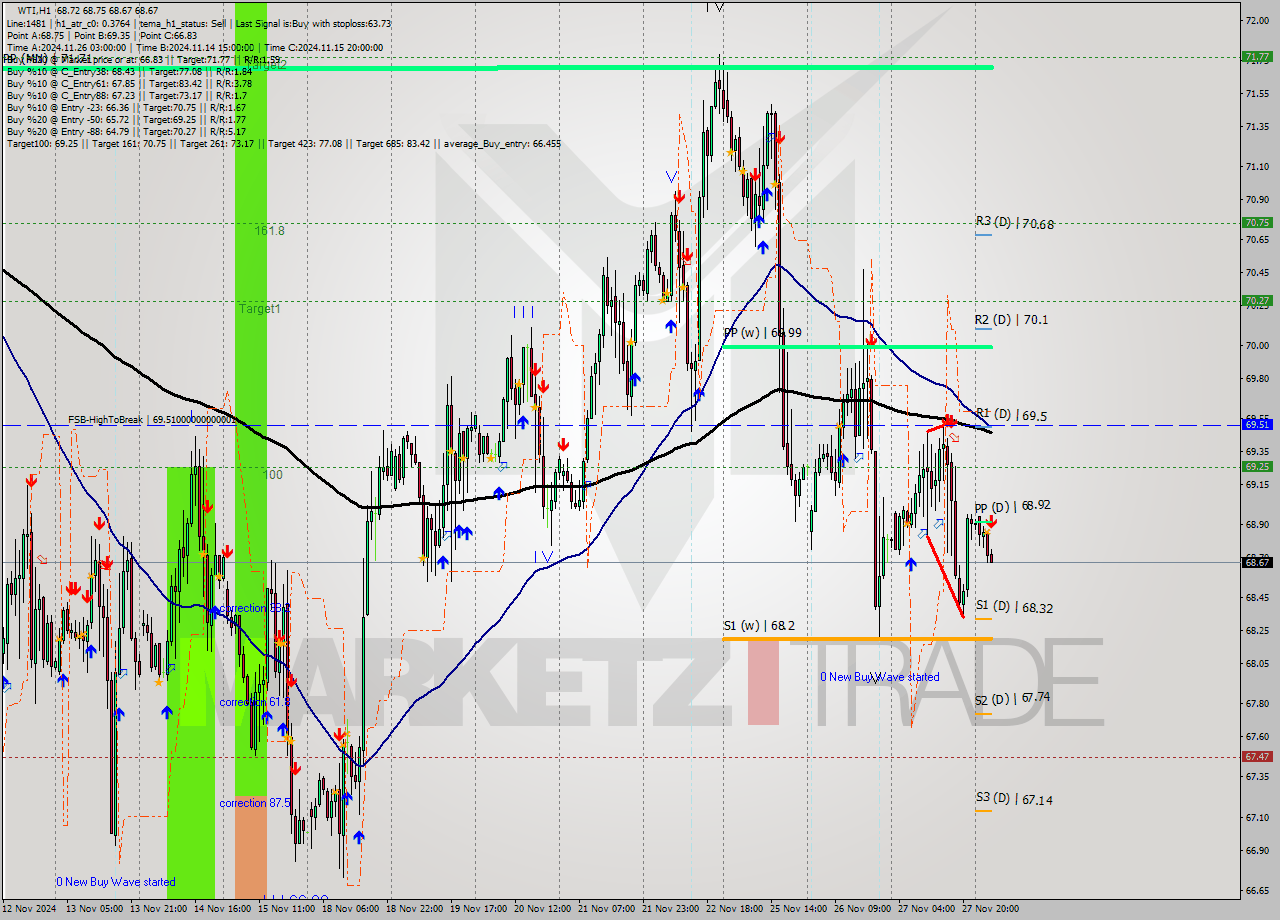The width and height of the screenshot is (1280, 920).
Task: Click the Target1 label on the green zone
Action: click(x=259, y=309)
